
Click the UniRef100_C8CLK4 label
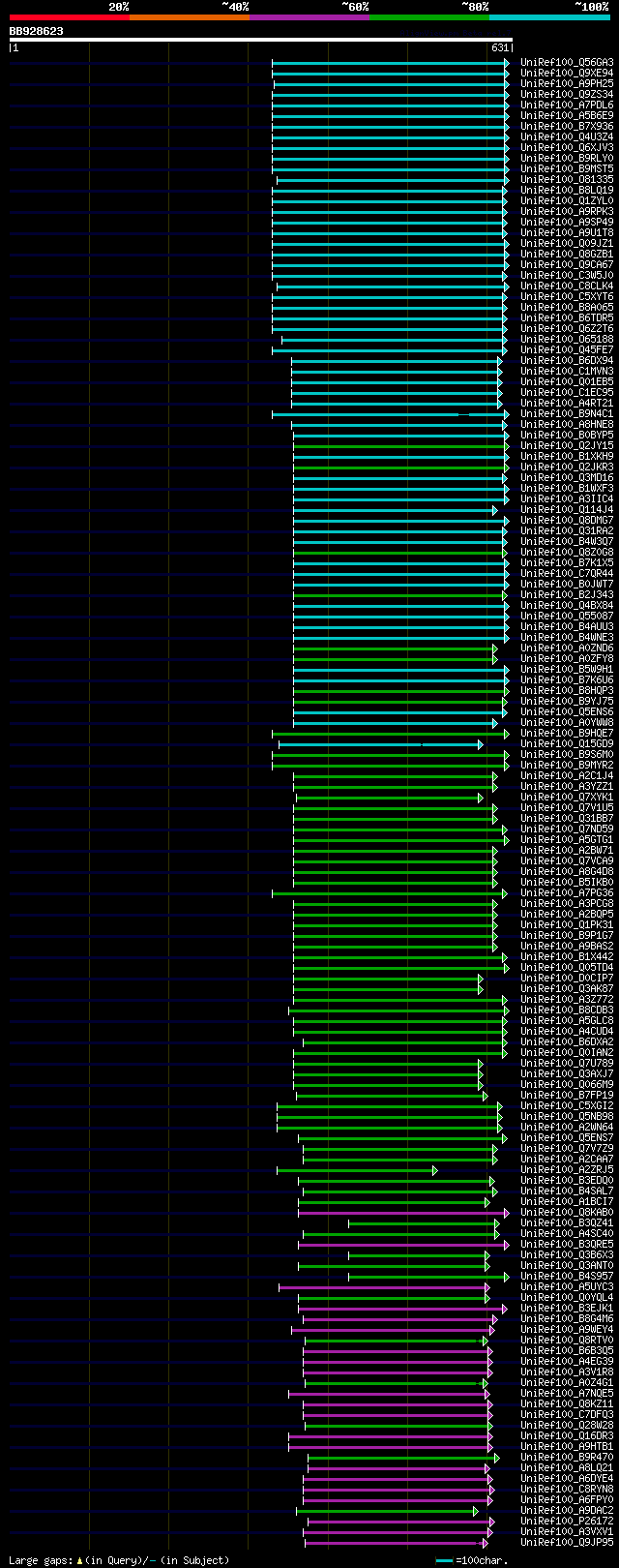(567, 286)
